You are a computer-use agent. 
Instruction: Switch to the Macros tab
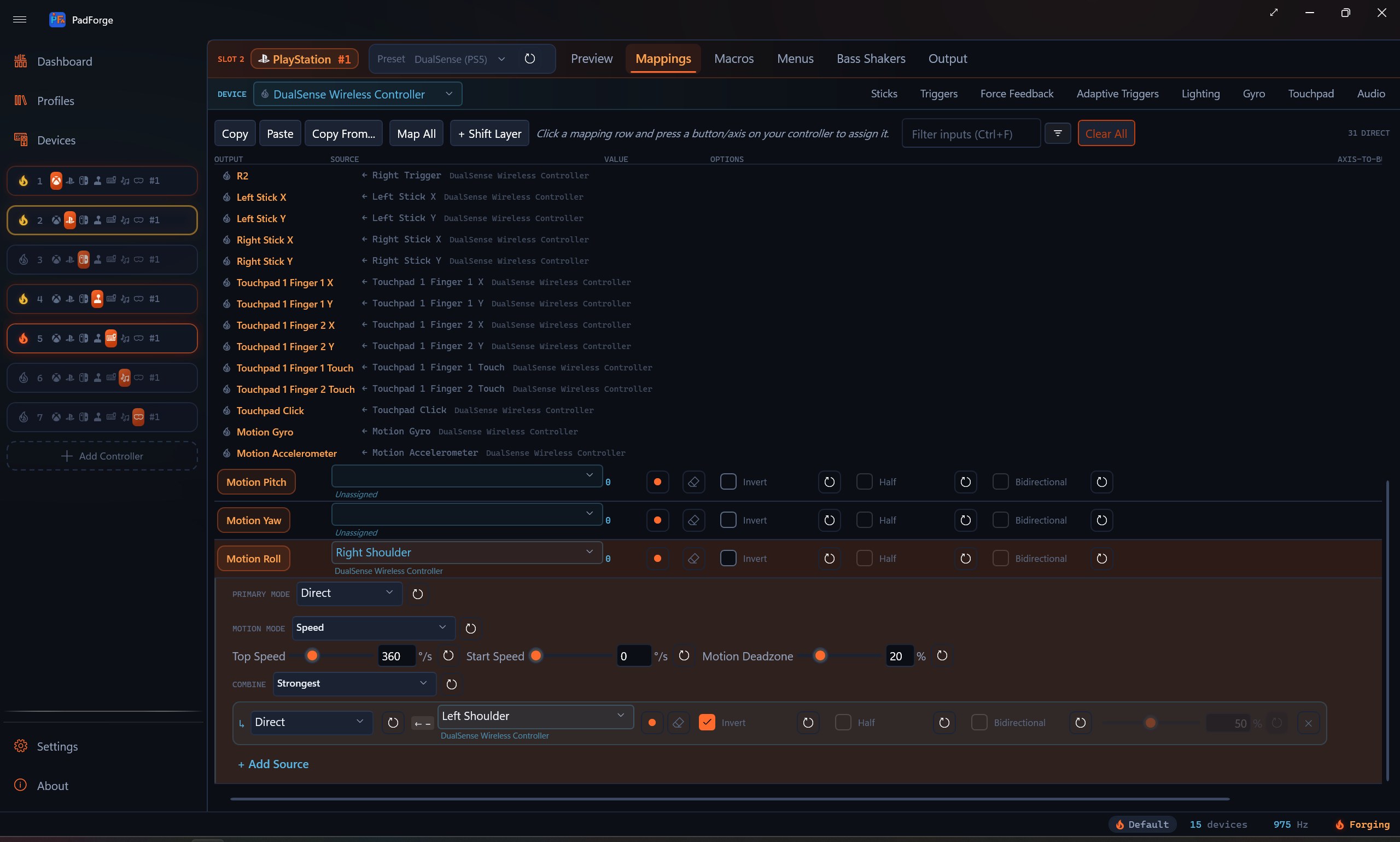[734, 59]
